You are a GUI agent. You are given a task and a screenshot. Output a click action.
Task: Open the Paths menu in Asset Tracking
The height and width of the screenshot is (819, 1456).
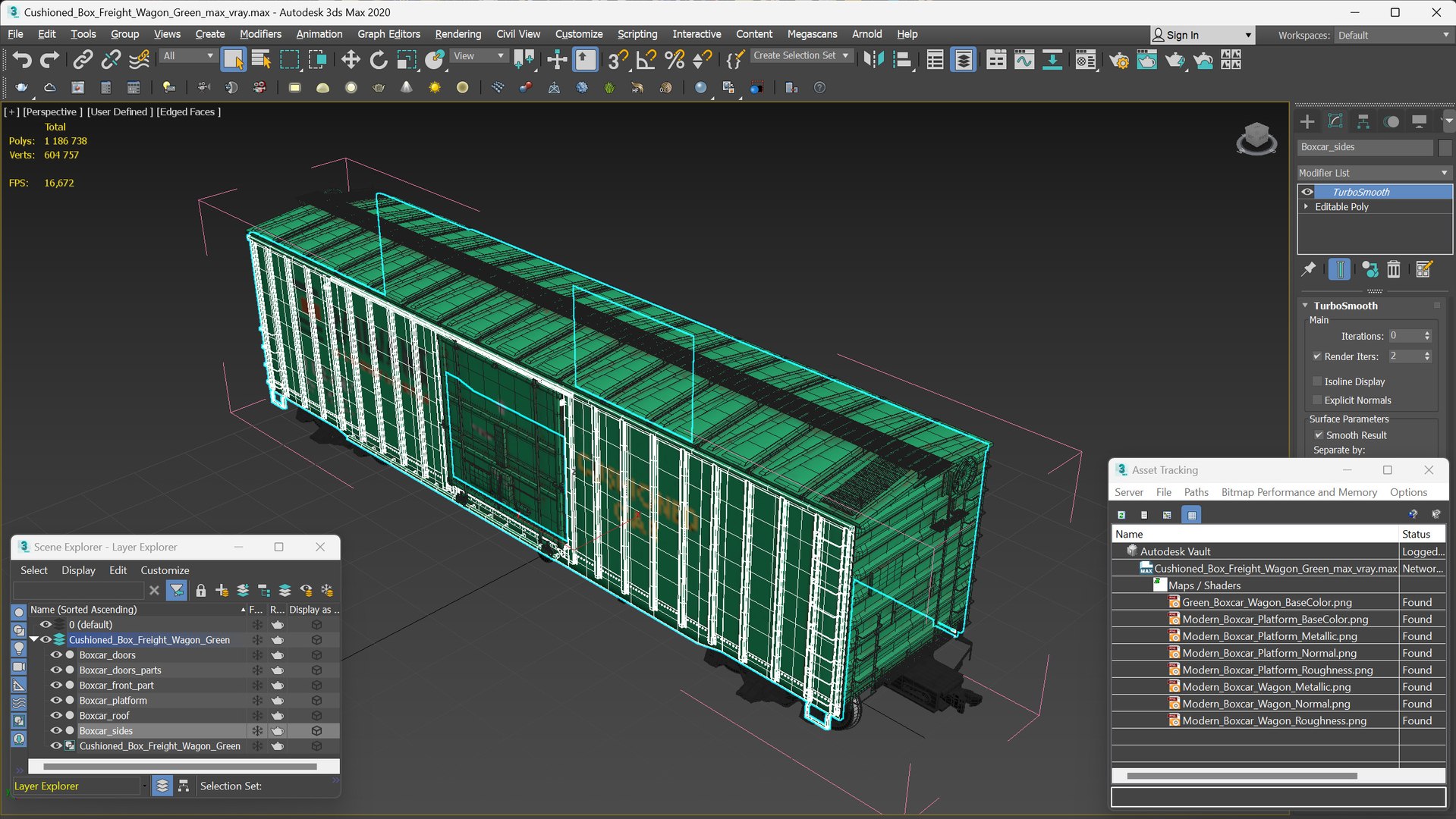pyautogui.click(x=1196, y=492)
